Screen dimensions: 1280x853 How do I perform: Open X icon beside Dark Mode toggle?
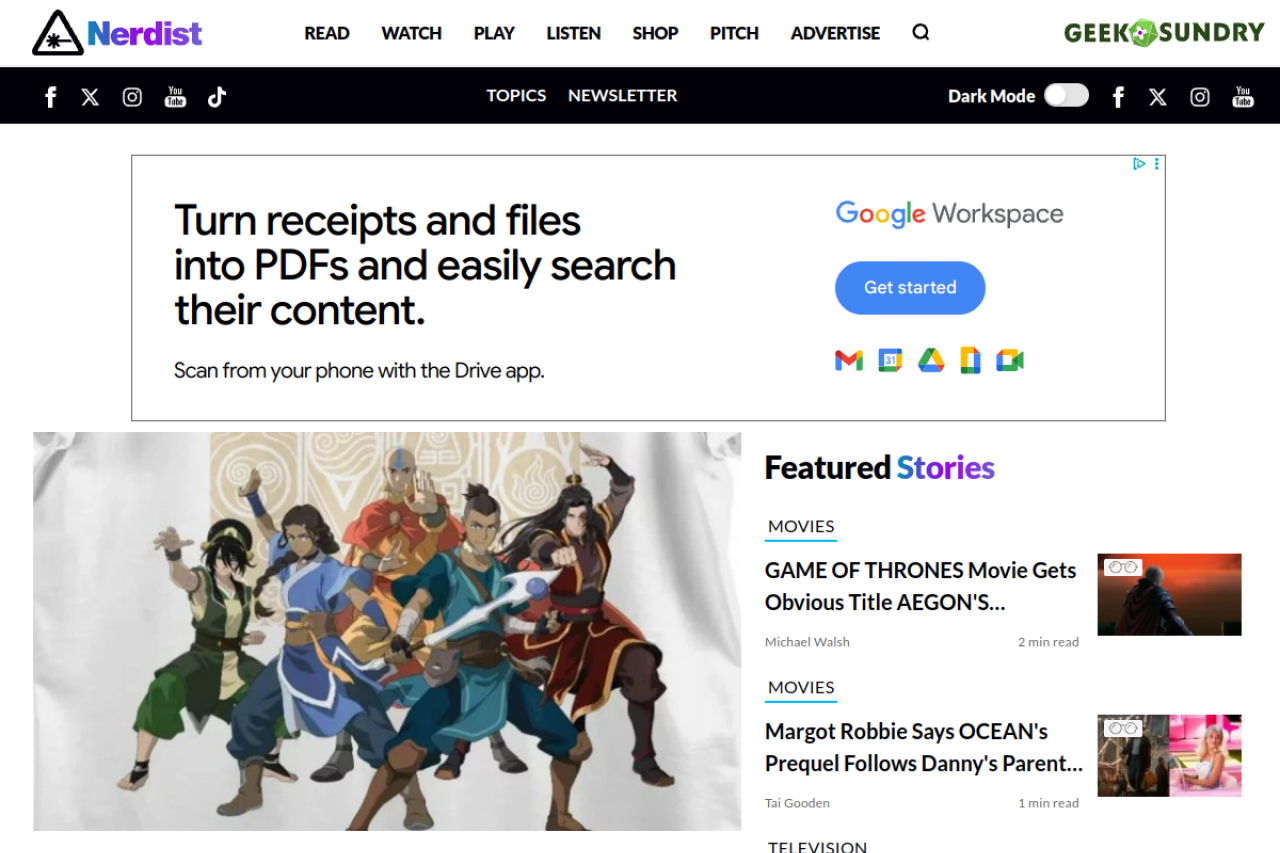pyautogui.click(x=1158, y=96)
